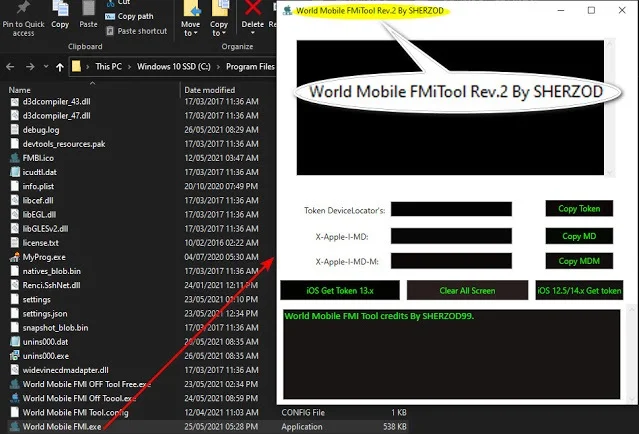Click Windows 10 SSD (C:) breadcrumb
This screenshot has width=639, height=434.
tap(174, 66)
